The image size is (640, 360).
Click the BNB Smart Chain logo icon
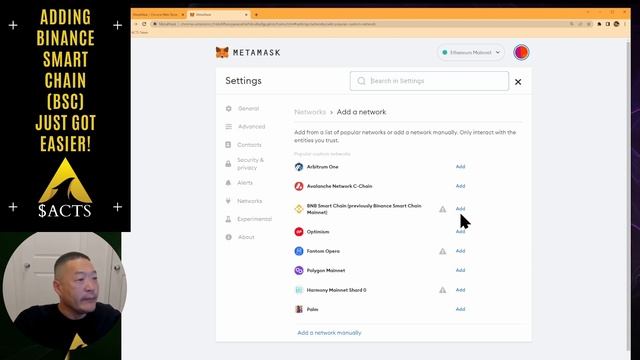tap(299, 209)
